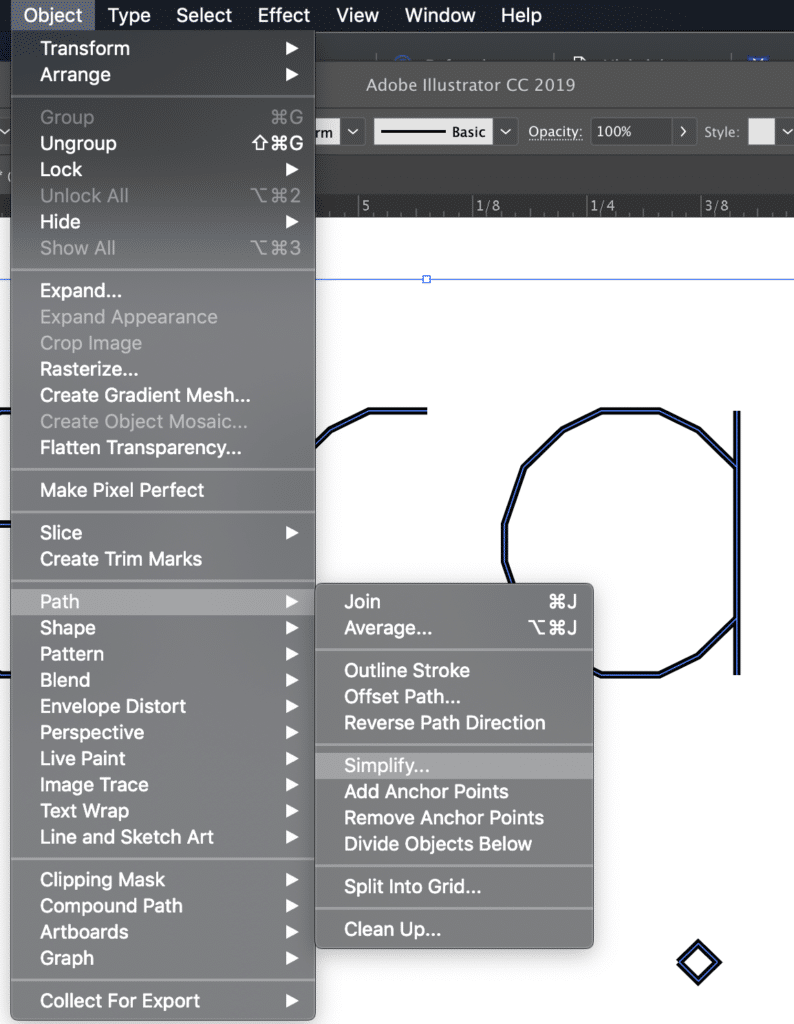This screenshot has width=794, height=1024.
Task: Select Join in the Path submenu
Action: tap(454, 601)
